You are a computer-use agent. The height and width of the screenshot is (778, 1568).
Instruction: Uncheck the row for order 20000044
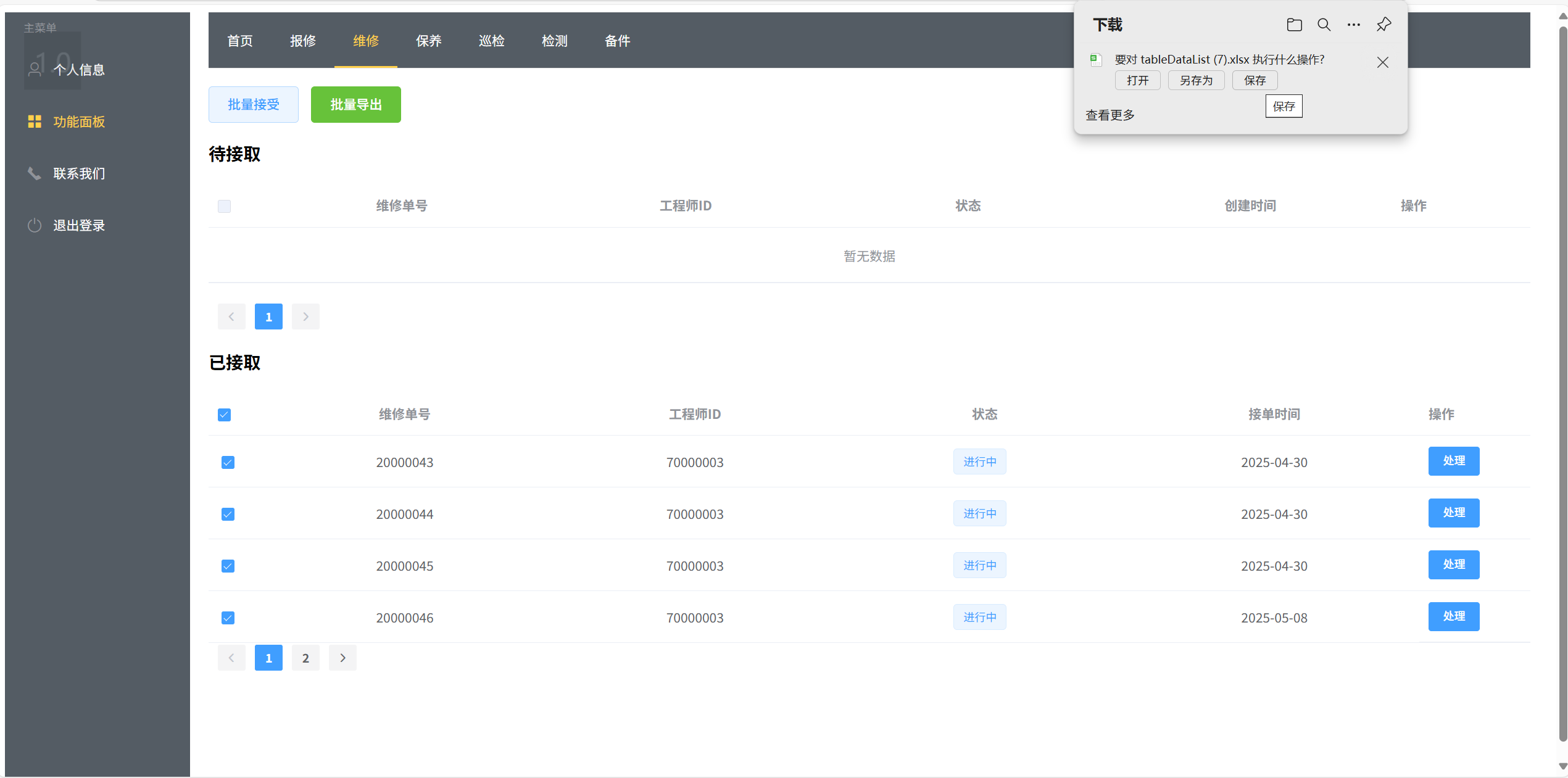228,514
